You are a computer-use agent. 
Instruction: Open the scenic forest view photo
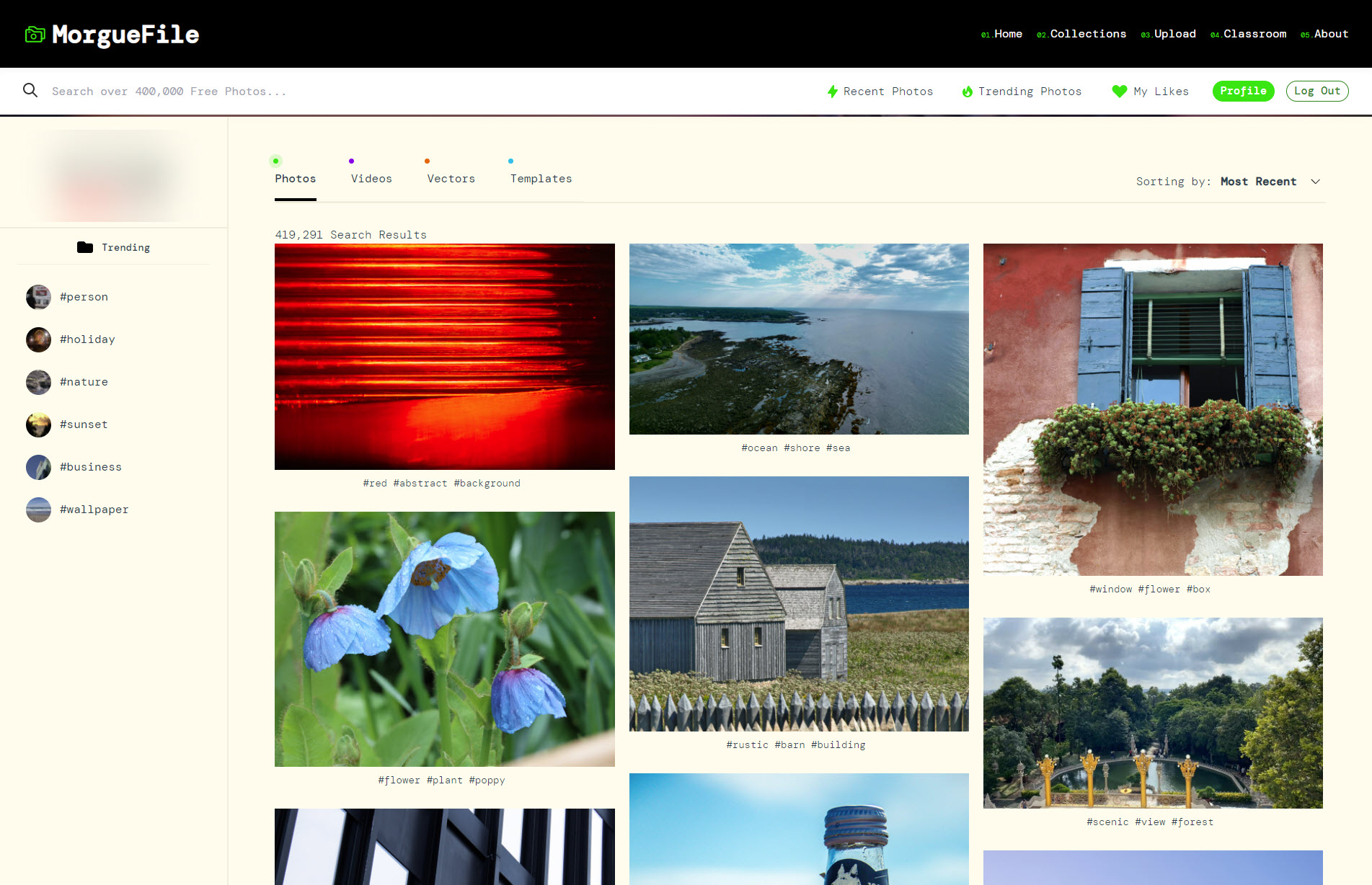pos(1153,713)
